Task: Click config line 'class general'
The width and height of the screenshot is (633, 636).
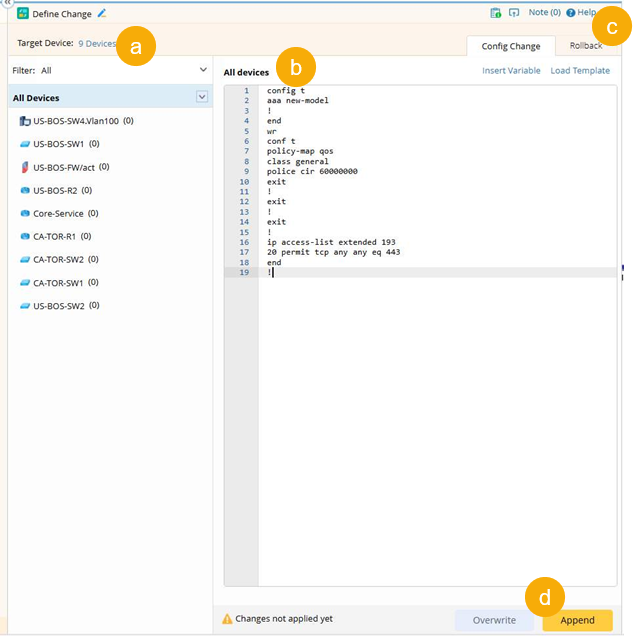Action: coord(298,161)
